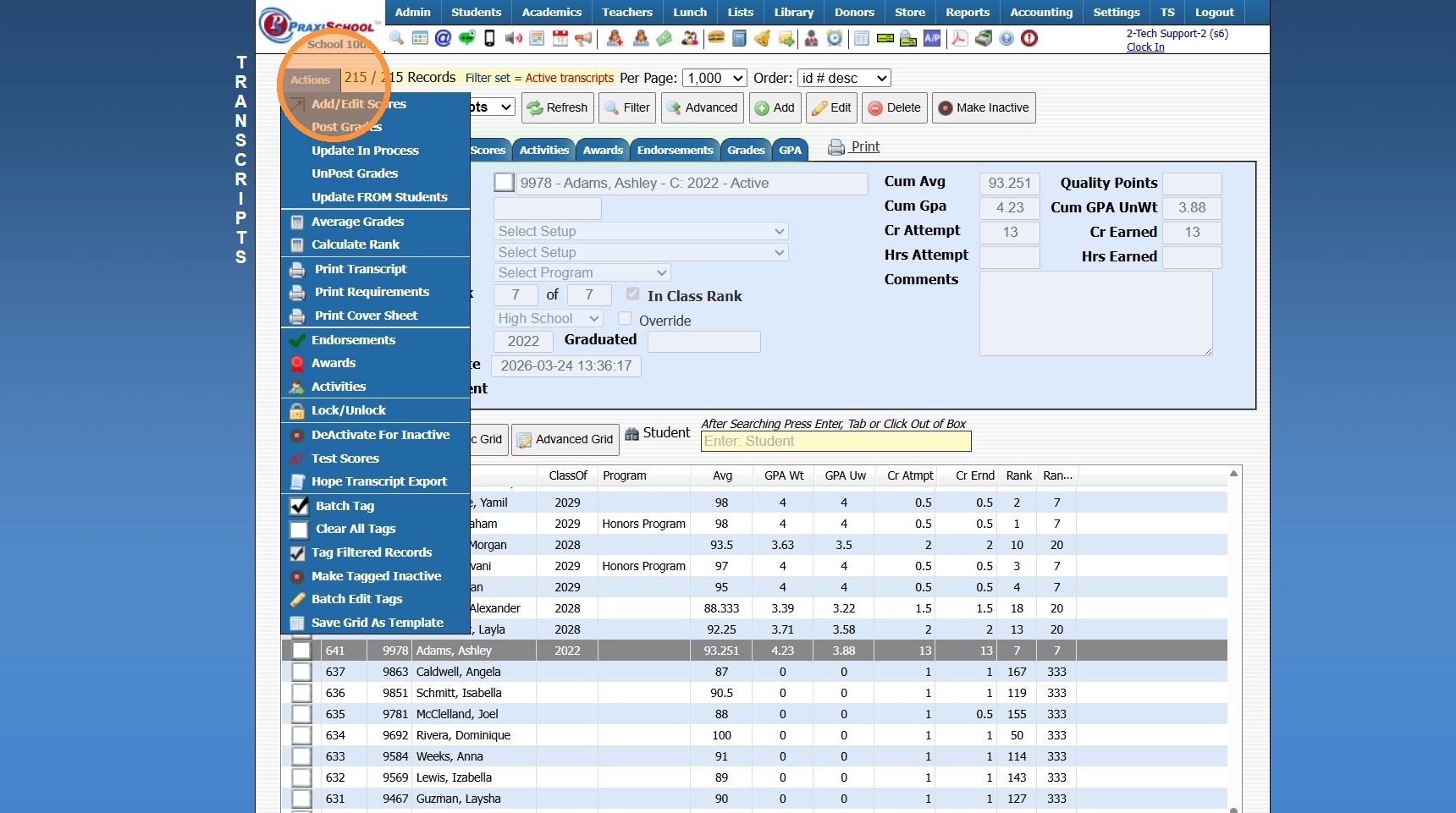Open the email @ icon in toolbar
The width and height of the screenshot is (1456, 813).
click(x=443, y=38)
